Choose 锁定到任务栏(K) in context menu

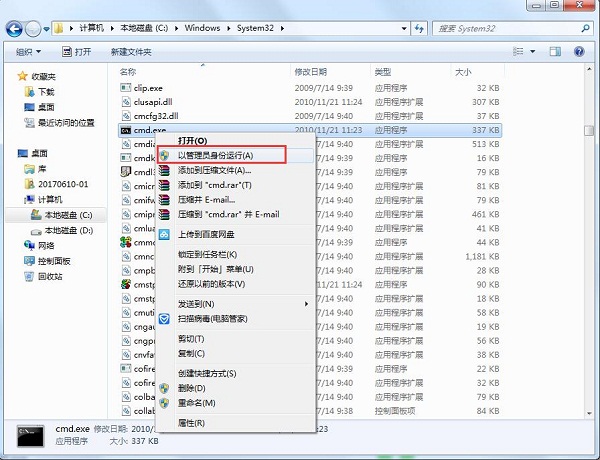click(235, 254)
